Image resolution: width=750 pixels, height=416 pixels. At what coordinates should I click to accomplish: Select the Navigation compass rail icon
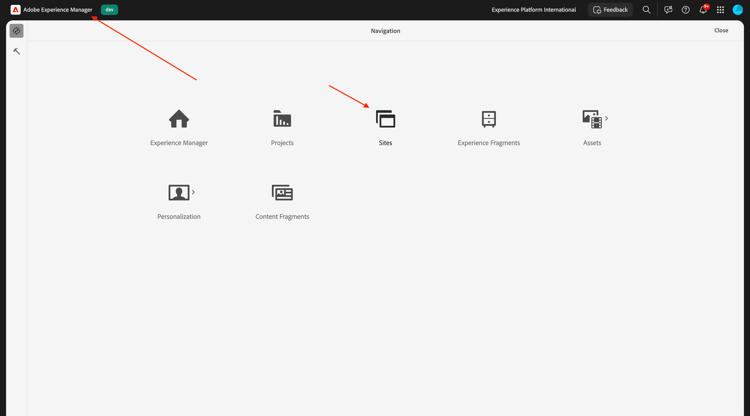[x=17, y=31]
